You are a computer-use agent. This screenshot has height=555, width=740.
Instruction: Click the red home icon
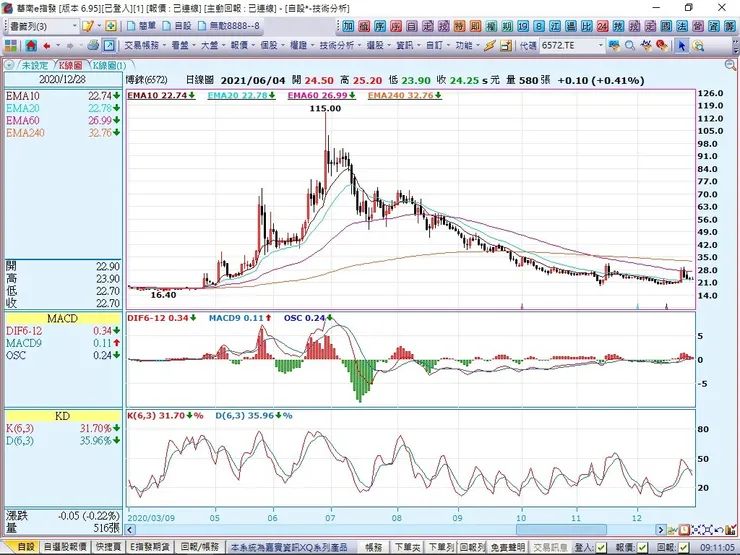click(31, 46)
